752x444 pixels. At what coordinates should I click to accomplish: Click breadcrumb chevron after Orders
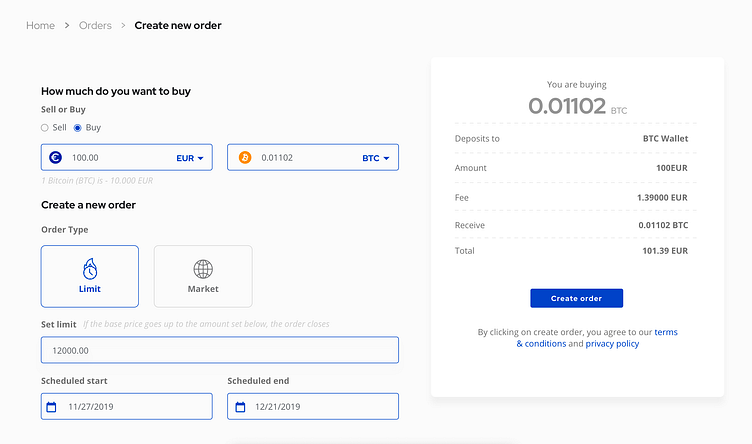tap(123, 25)
